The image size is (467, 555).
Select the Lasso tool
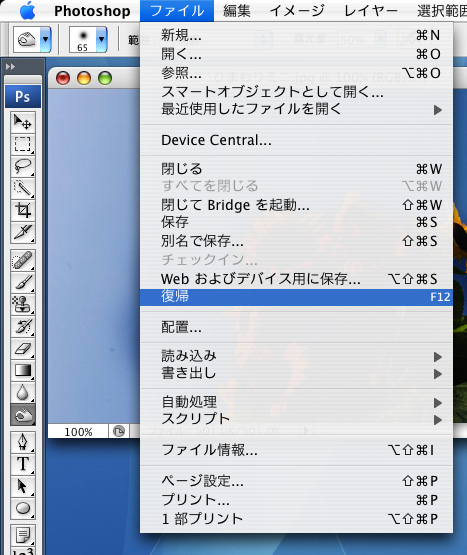click(x=23, y=166)
